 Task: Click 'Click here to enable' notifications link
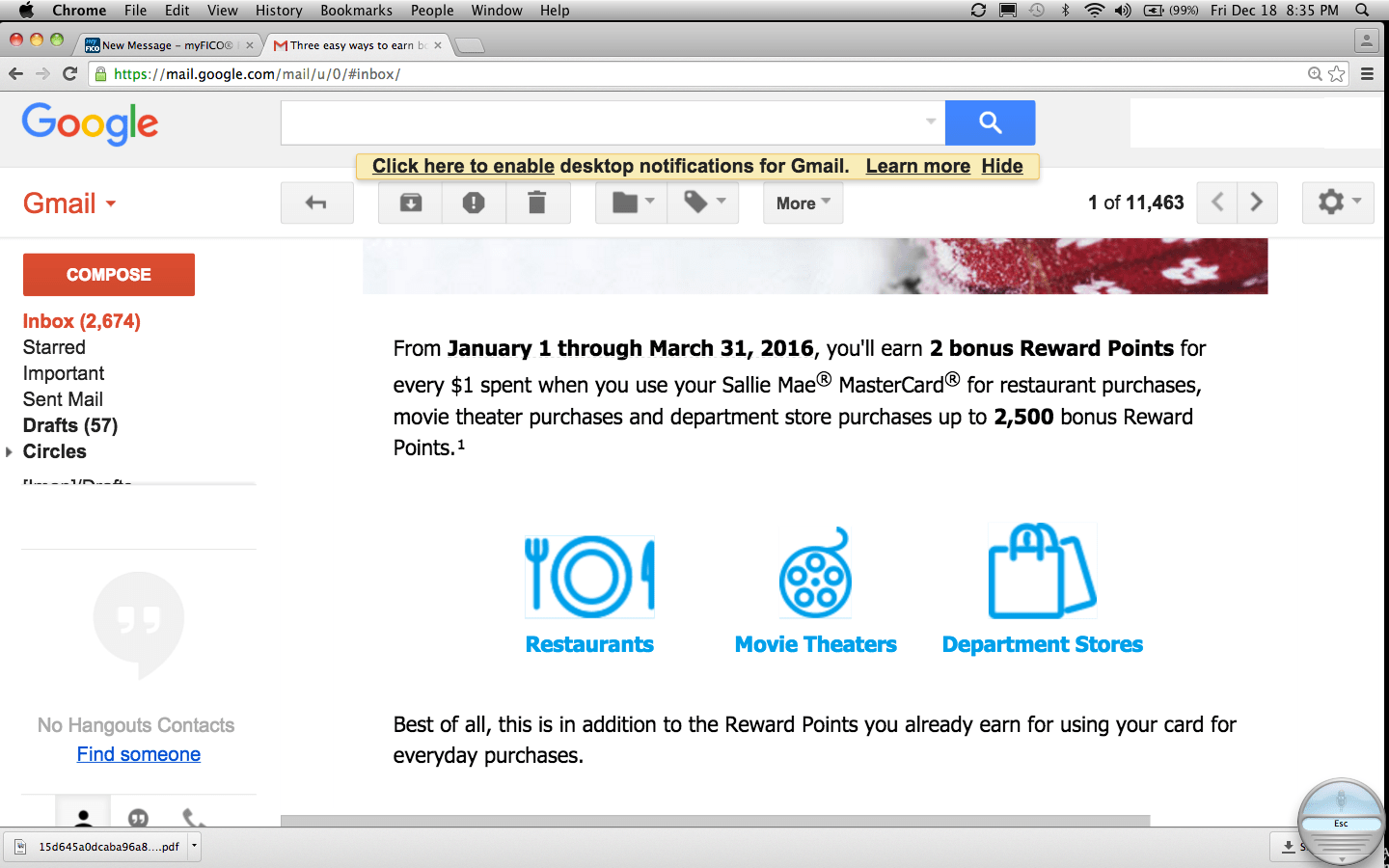(463, 166)
